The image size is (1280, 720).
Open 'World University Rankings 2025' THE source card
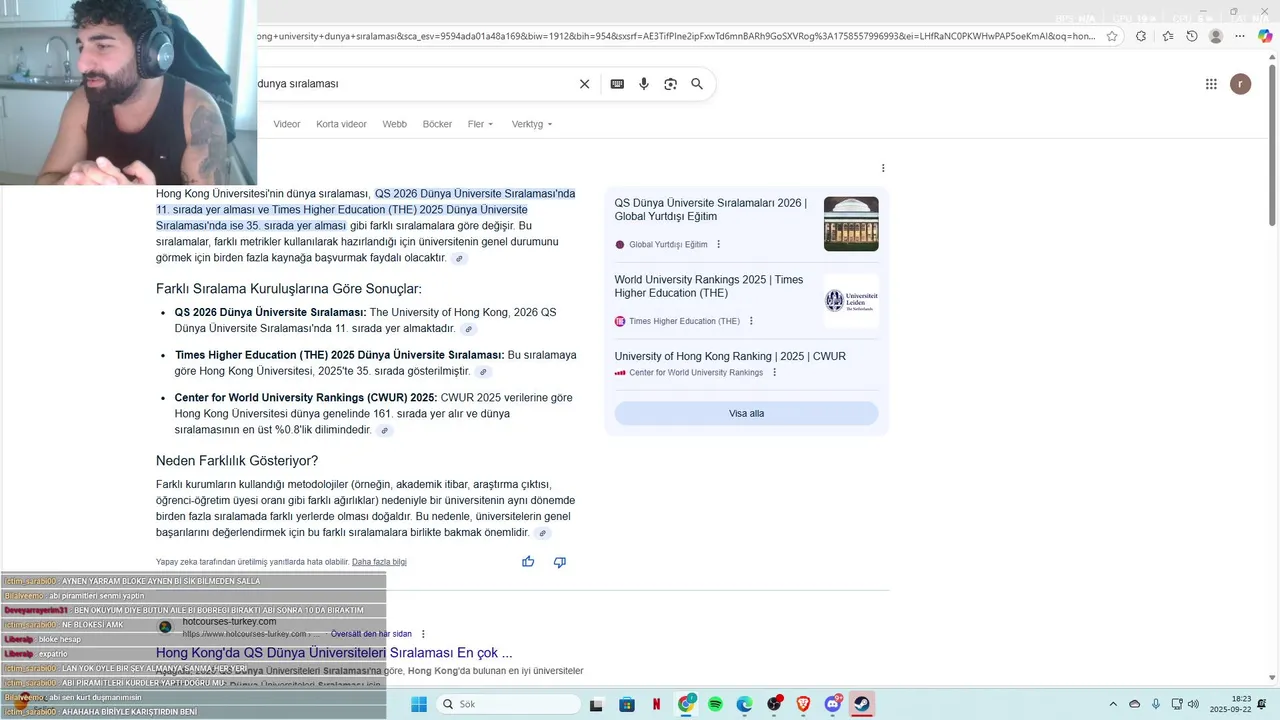coord(709,286)
